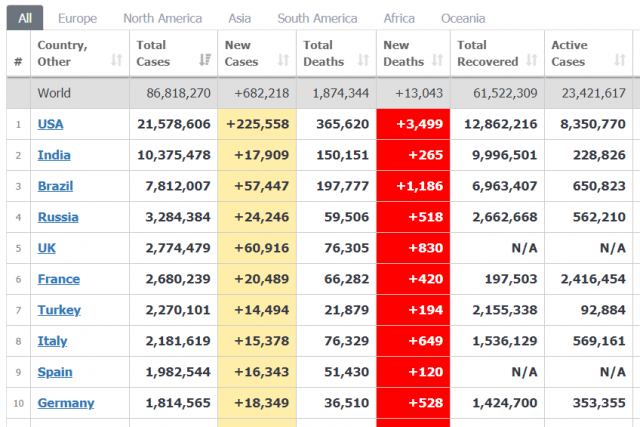Sort by Total Cases column arrows
The width and height of the screenshot is (640, 427).
(205, 60)
